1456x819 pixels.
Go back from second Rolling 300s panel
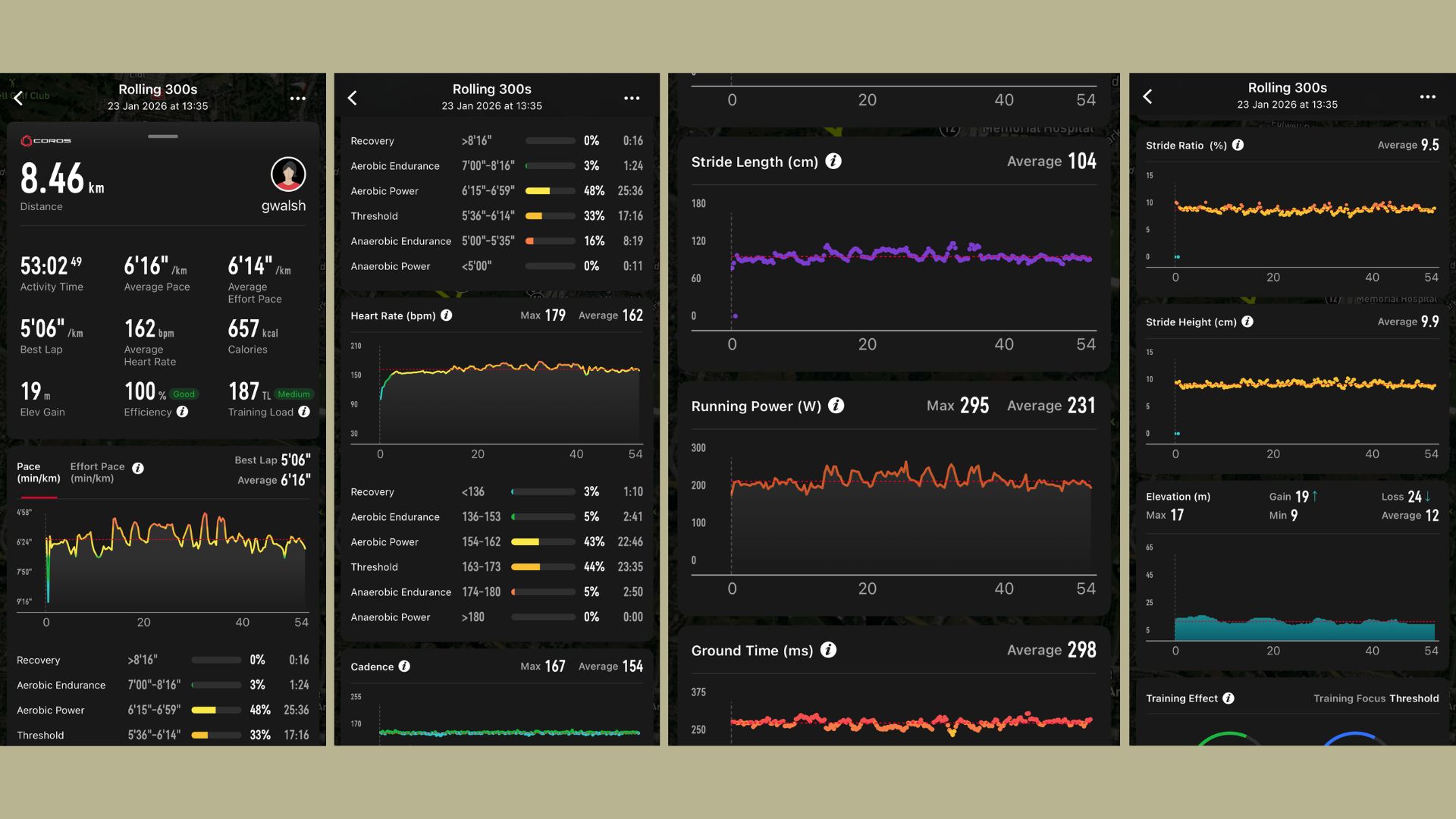tap(353, 98)
